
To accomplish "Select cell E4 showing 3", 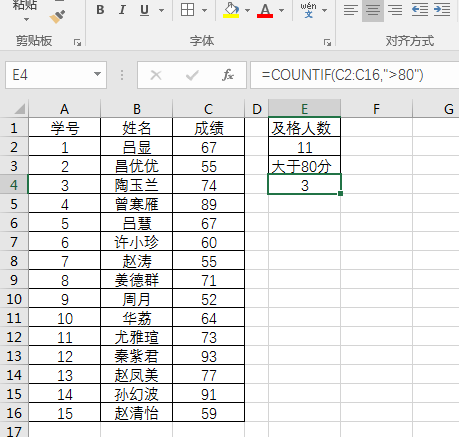I will [304, 185].
